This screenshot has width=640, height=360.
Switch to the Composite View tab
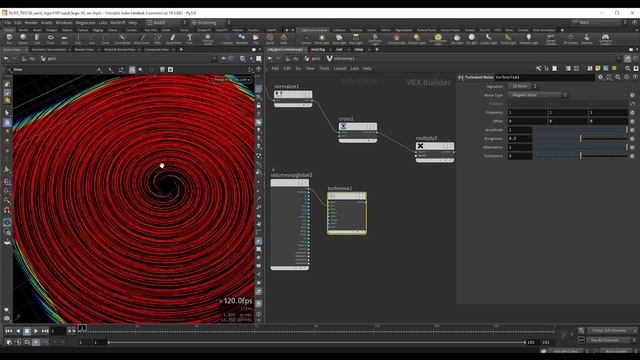pyautogui.click(x=156, y=49)
